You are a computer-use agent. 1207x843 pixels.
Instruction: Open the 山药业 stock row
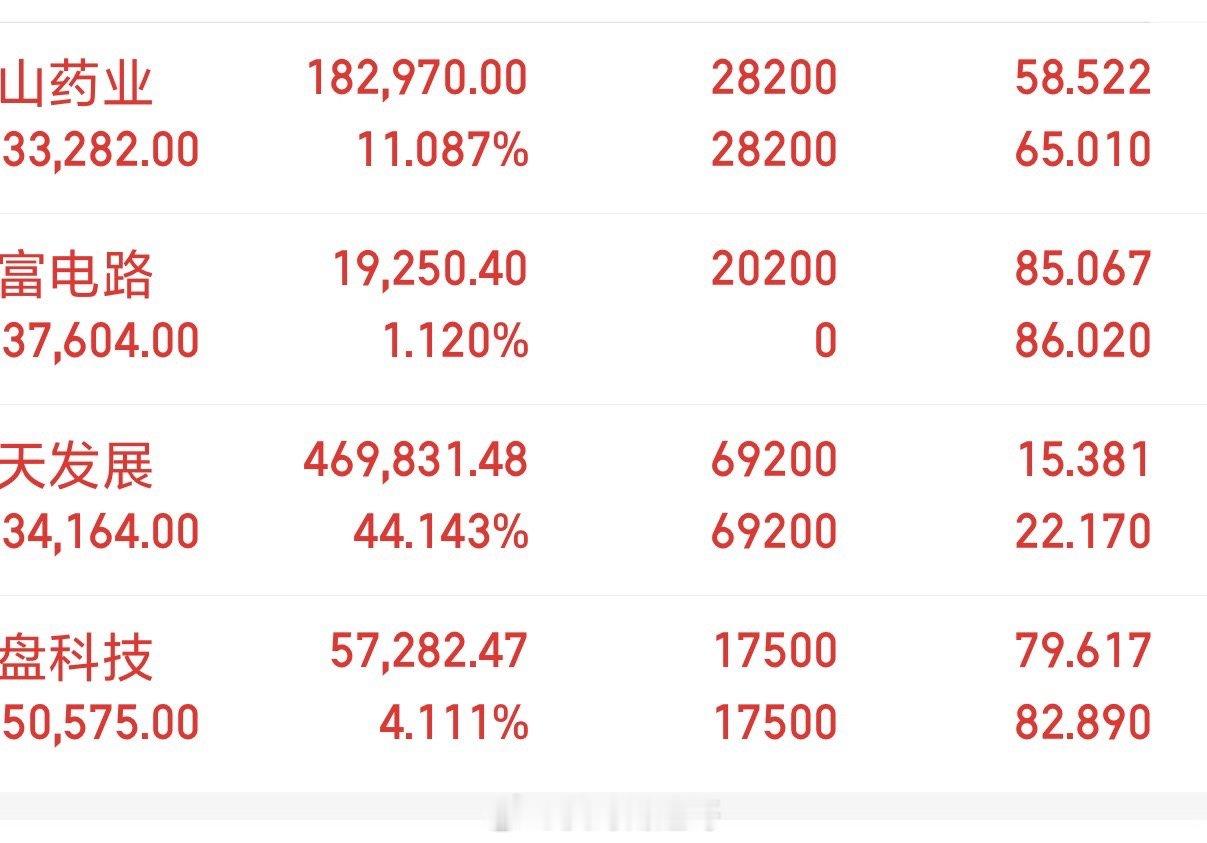click(603, 117)
